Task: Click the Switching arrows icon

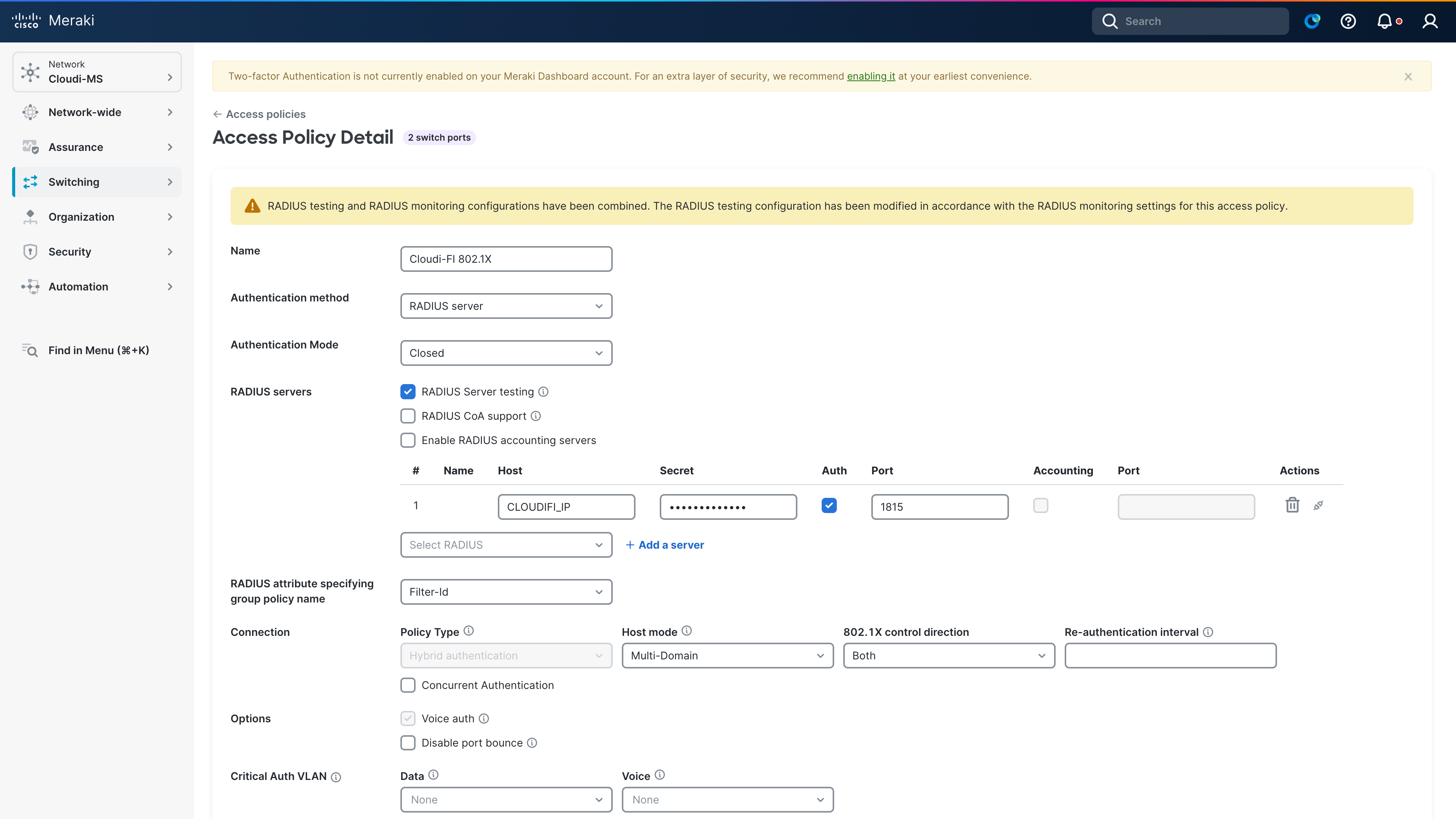Action: [x=30, y=182]
